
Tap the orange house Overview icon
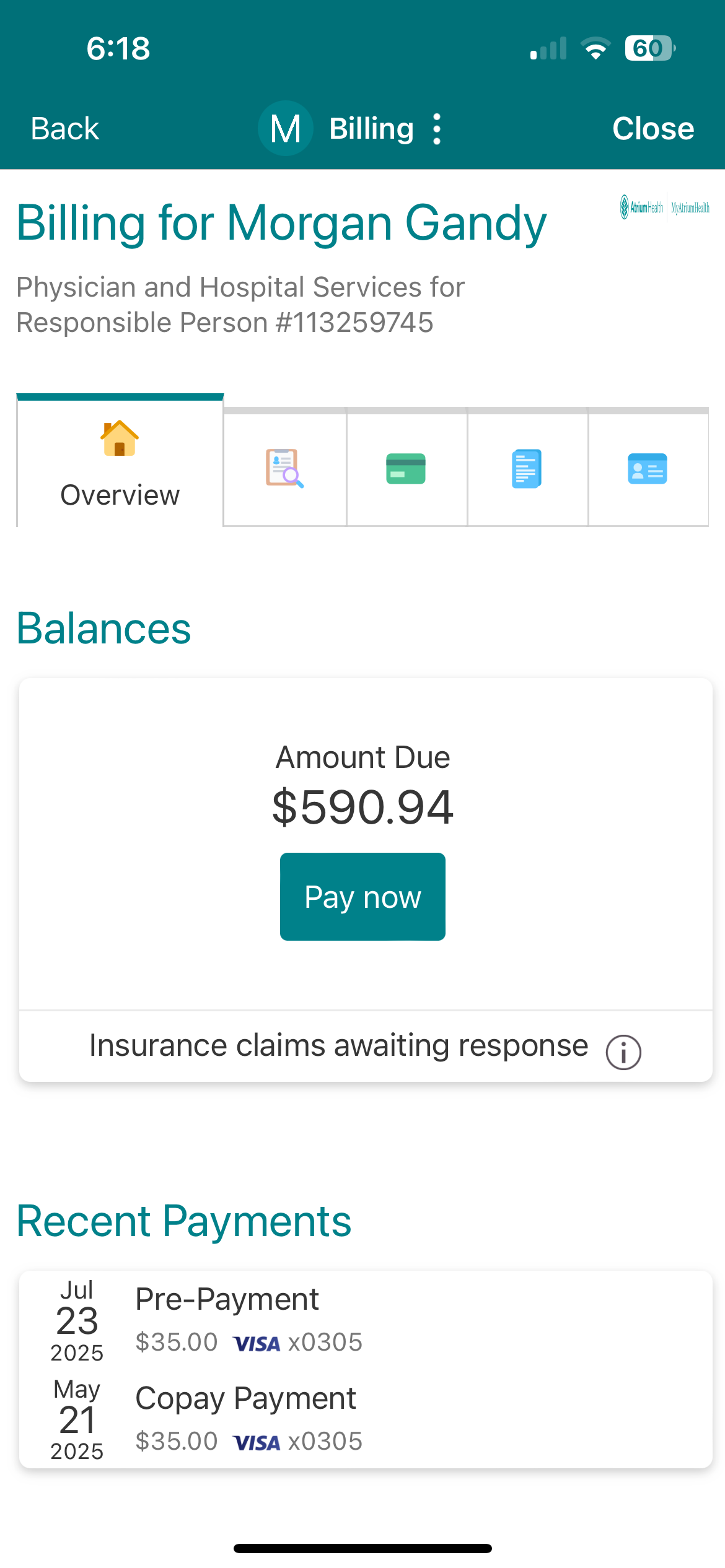[x=120, y=438]
